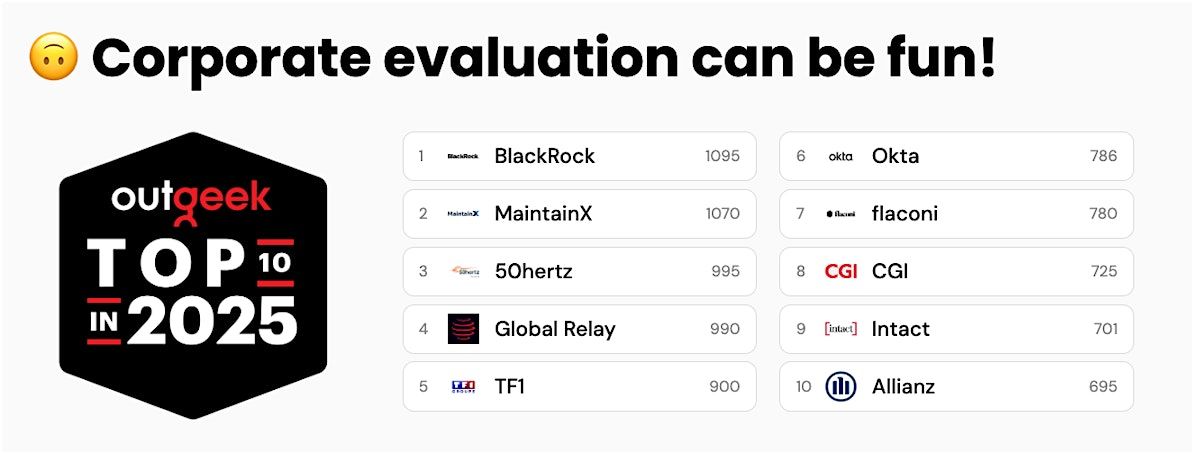Click the Okta logo icon

840,156
